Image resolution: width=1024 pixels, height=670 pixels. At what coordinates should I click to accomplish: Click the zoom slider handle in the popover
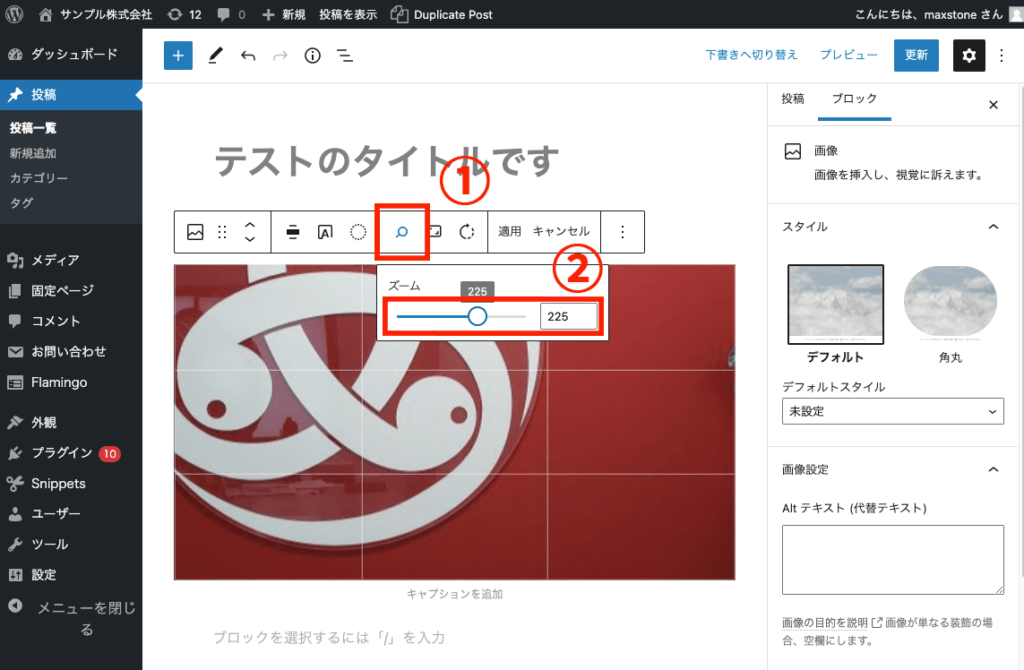[477, 316]
